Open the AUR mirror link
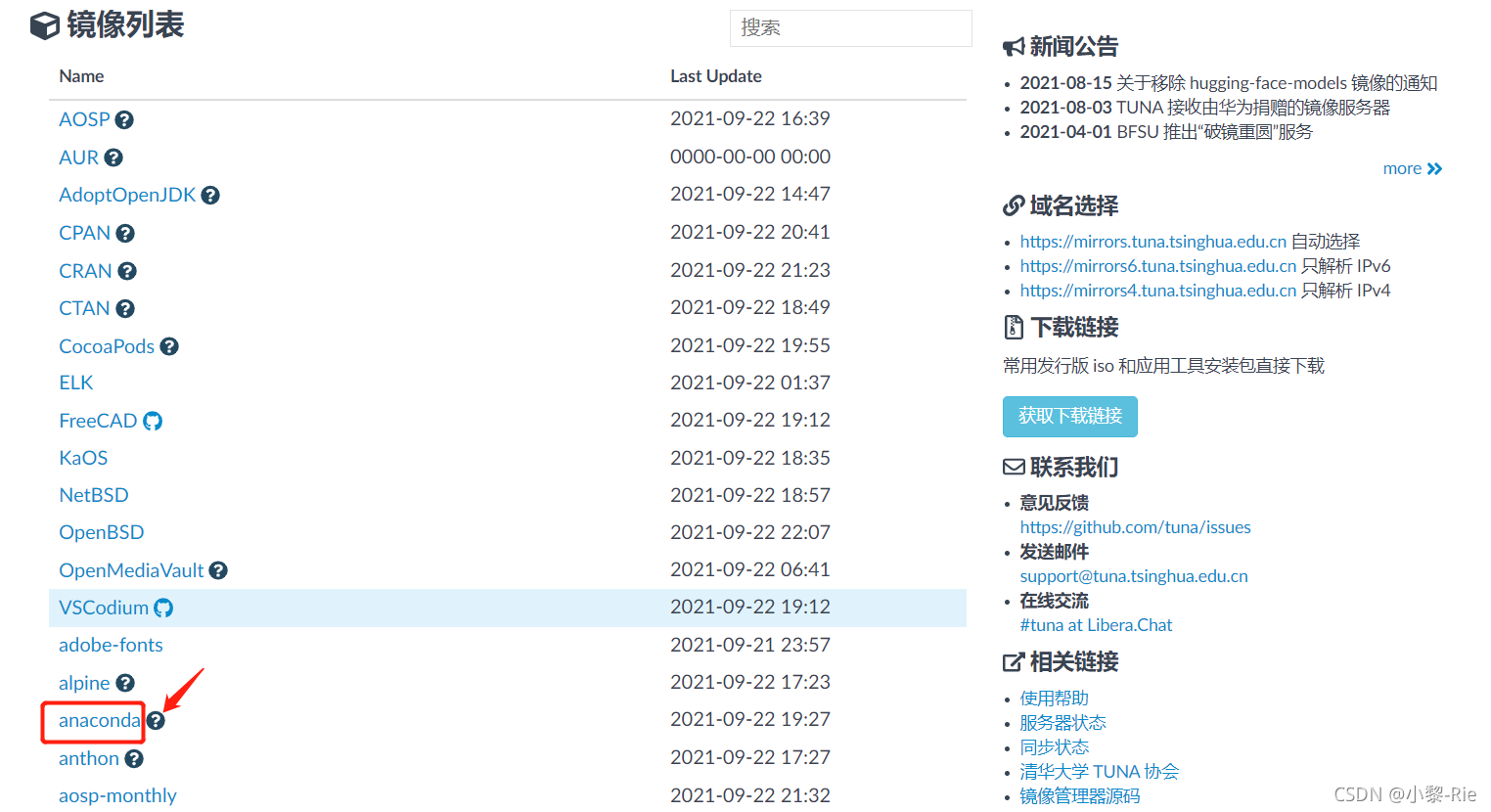This screenshot has height=812, width=1491. tap(78, 158)
